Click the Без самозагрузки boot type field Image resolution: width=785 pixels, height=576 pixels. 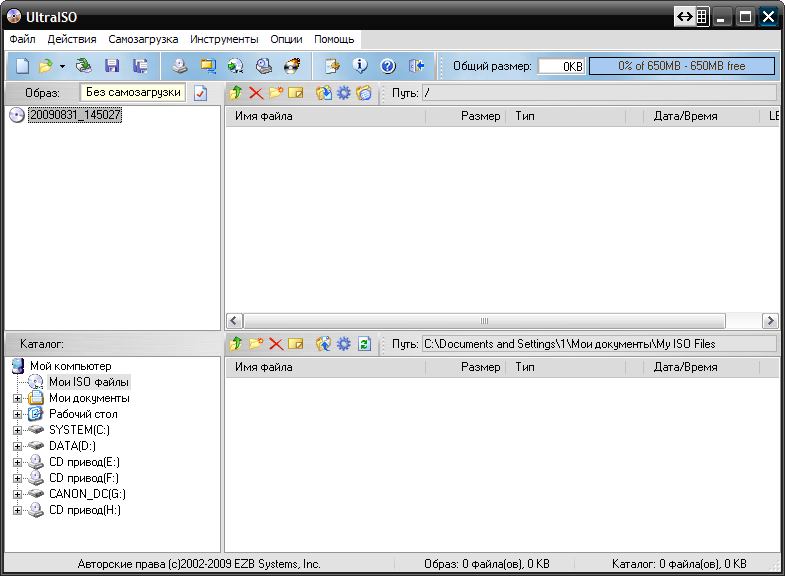133,93
